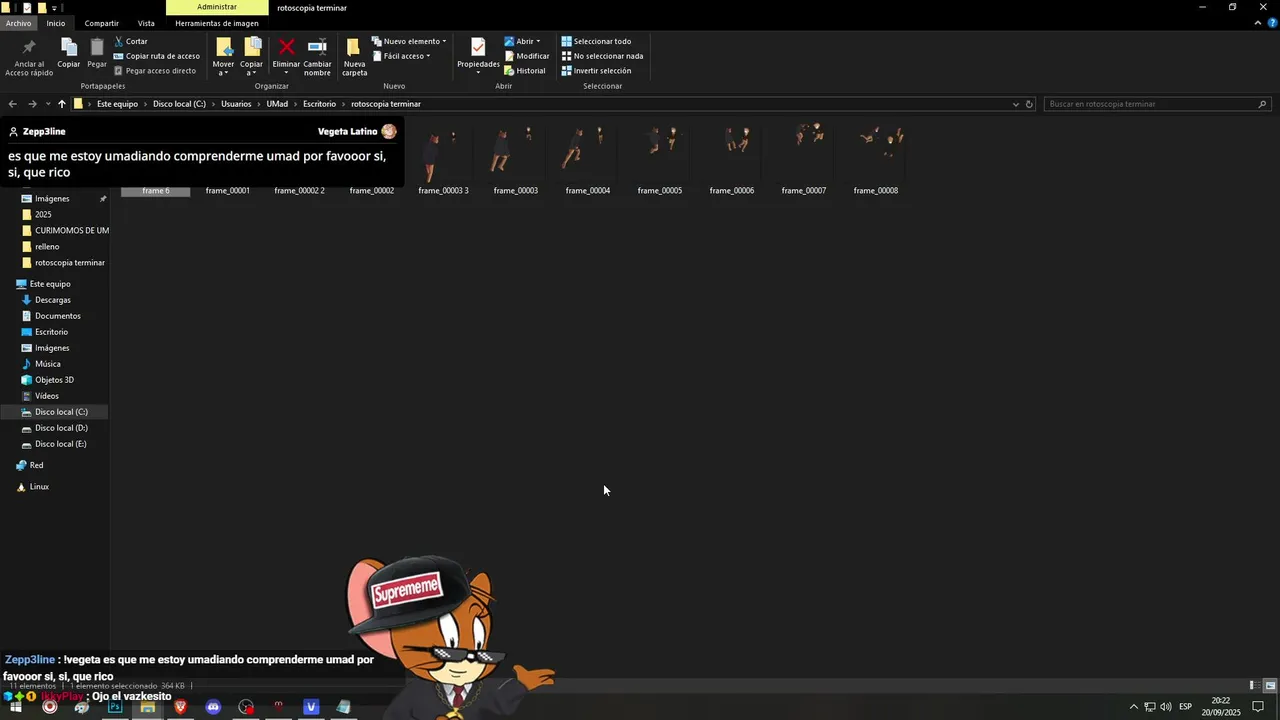1280x720 pixels.
Task: Open the Abrir dropdown
Action: [x=522, y=41]
